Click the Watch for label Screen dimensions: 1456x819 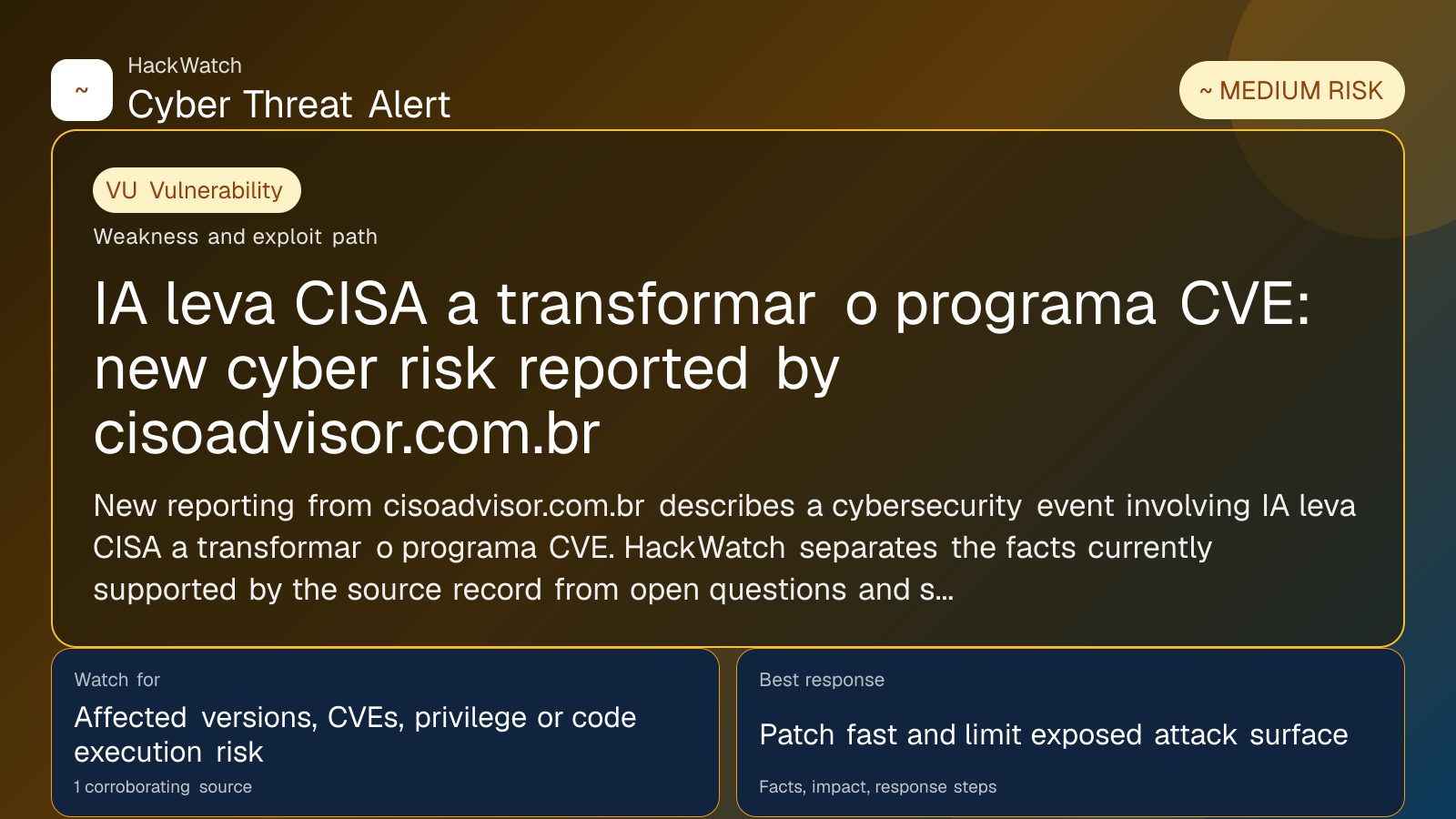[116, 680]
